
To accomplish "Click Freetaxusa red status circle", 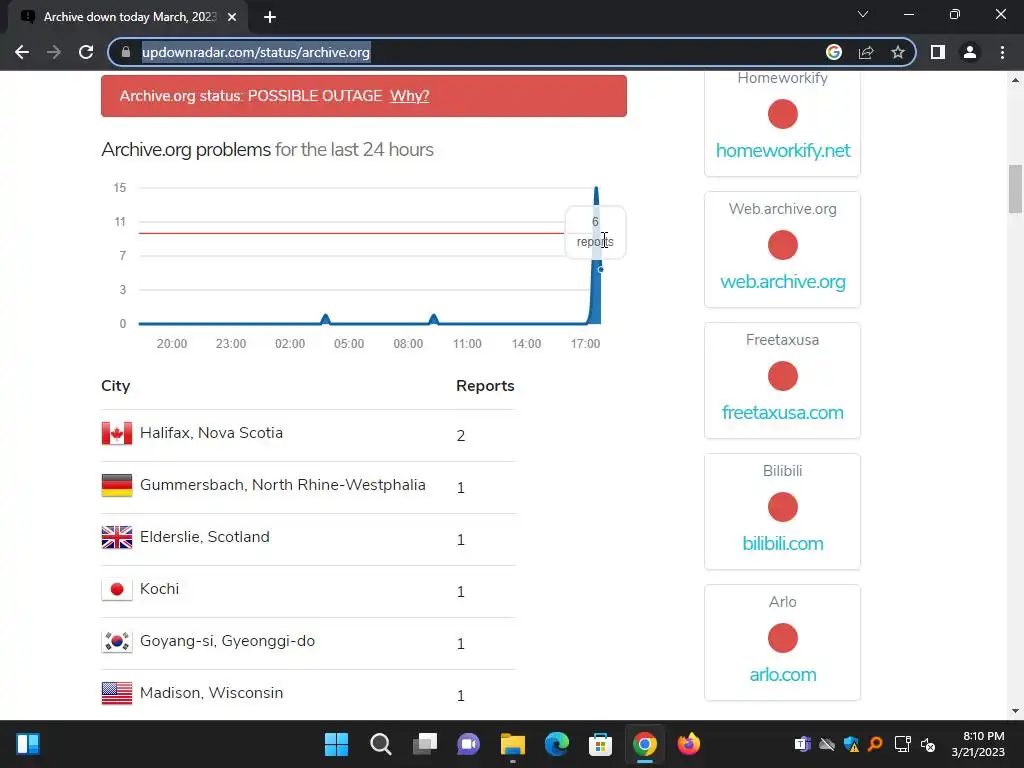I will pyautogui.click(x=782, y=376).
